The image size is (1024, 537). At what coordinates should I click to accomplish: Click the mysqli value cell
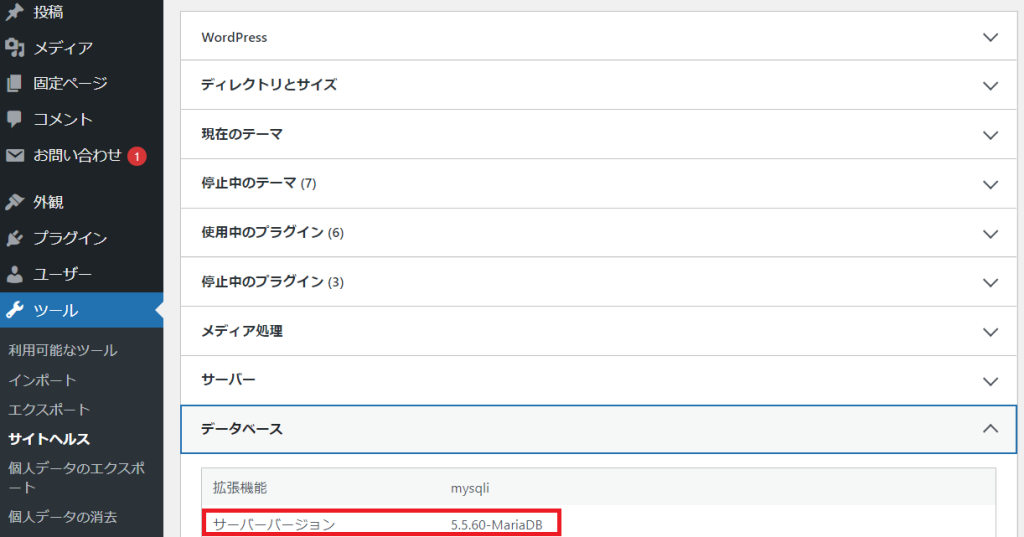pos(470,488)
